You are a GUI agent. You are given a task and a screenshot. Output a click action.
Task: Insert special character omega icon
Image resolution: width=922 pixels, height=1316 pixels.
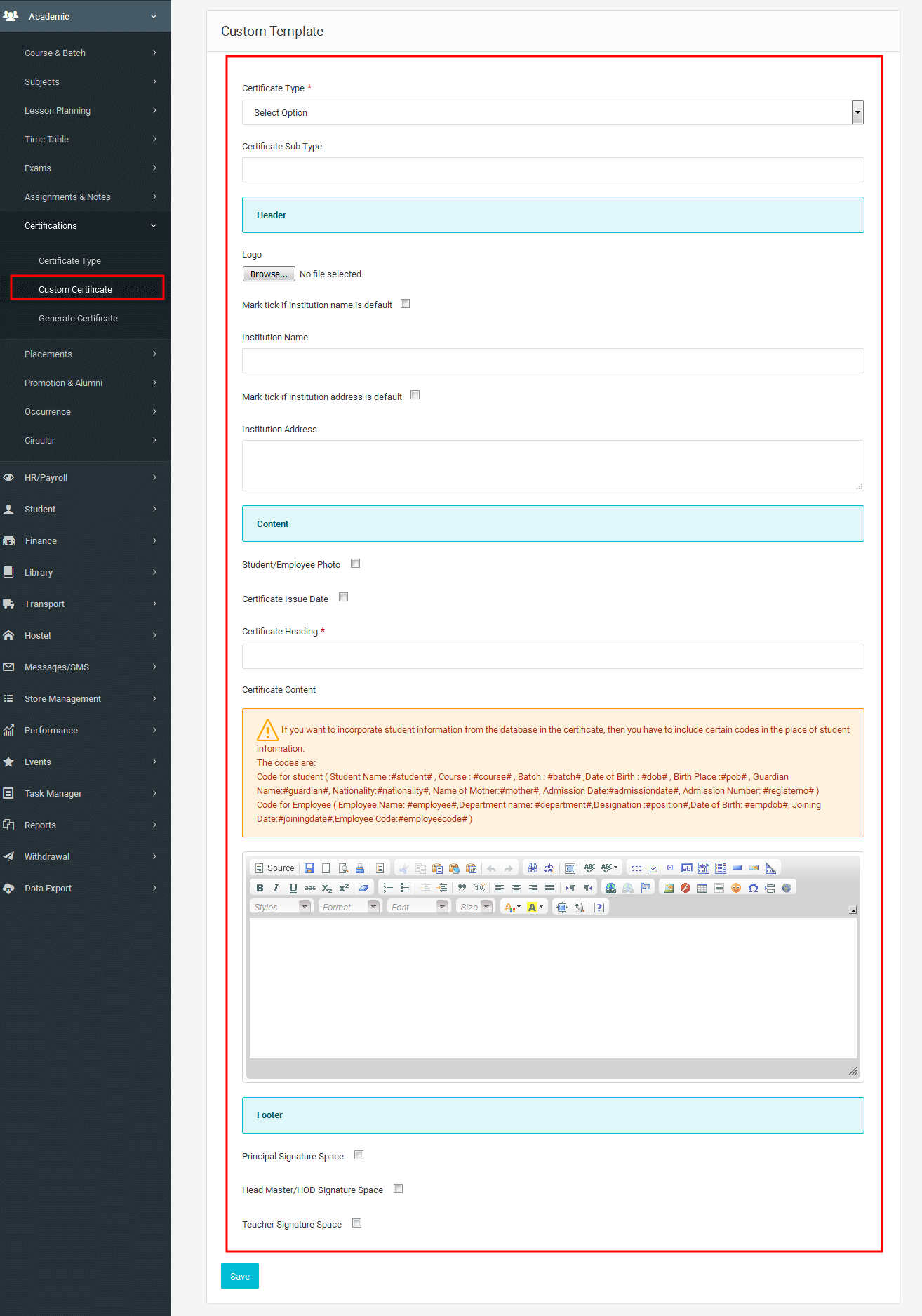[753, 888]
